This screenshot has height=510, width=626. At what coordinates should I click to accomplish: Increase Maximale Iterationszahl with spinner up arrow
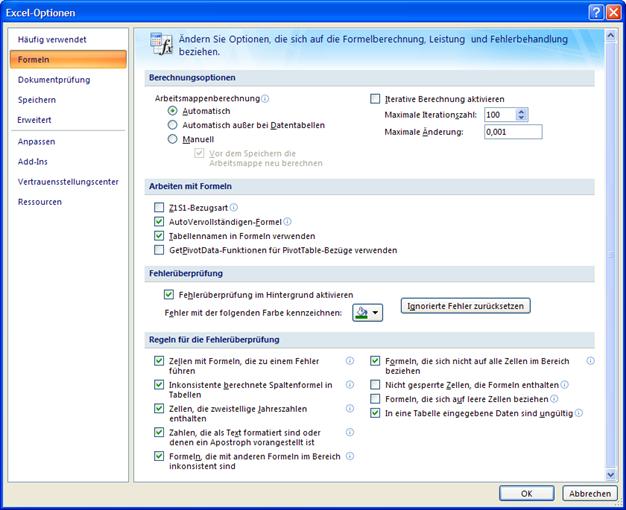[521, 111]
